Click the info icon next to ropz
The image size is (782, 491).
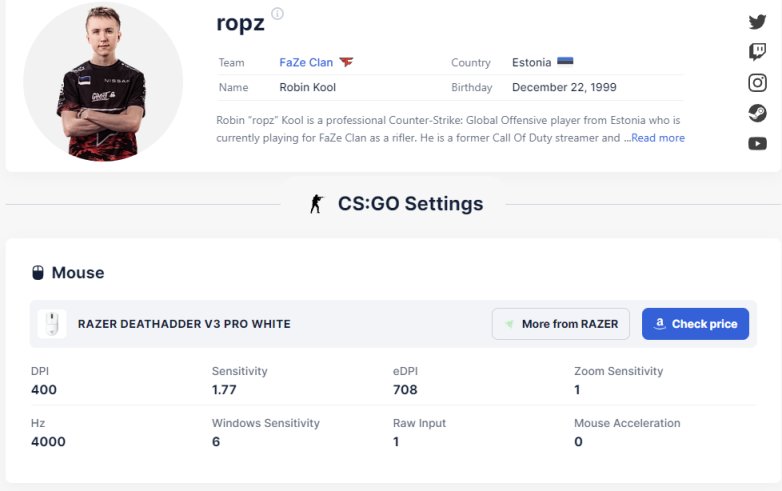point(277,14)
